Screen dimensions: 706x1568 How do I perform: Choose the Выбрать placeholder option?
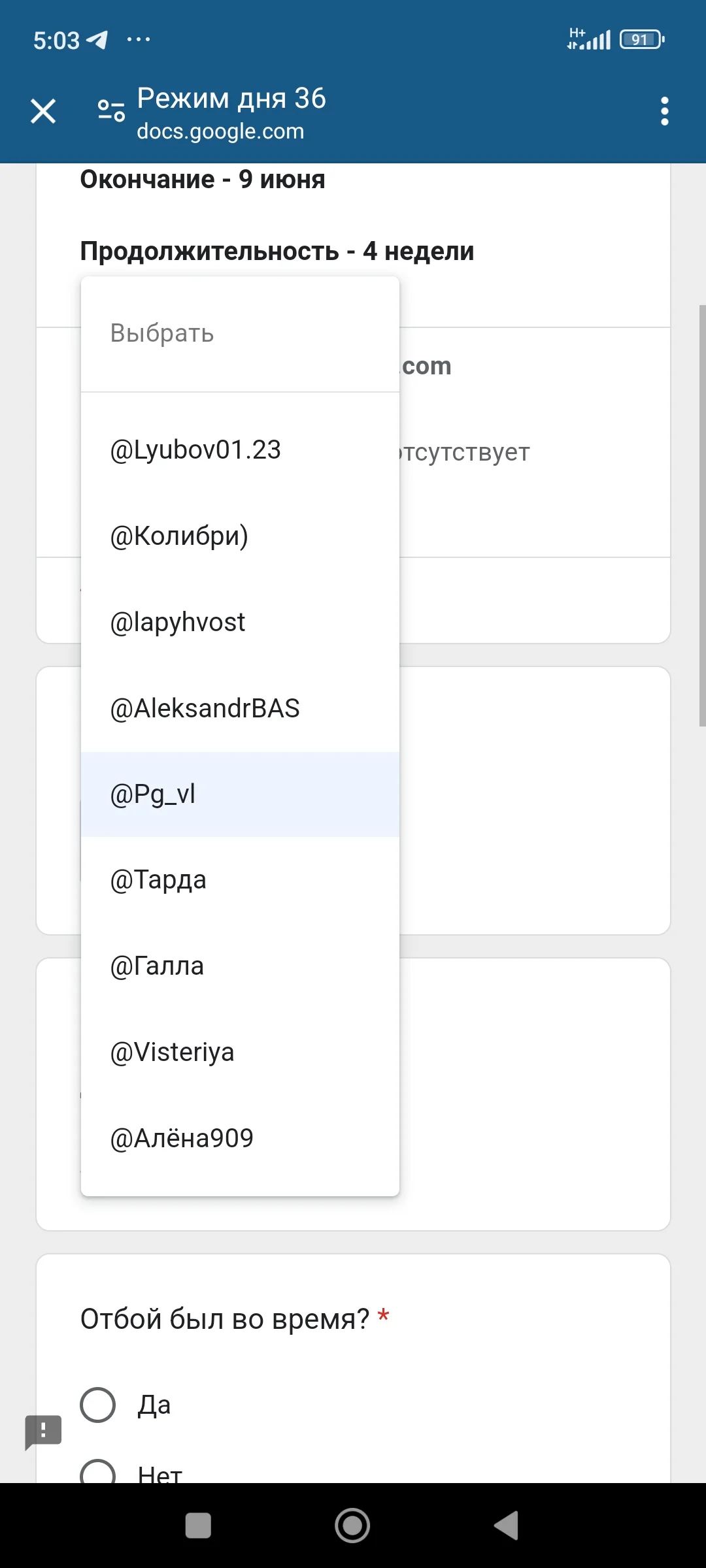point(161,334)
